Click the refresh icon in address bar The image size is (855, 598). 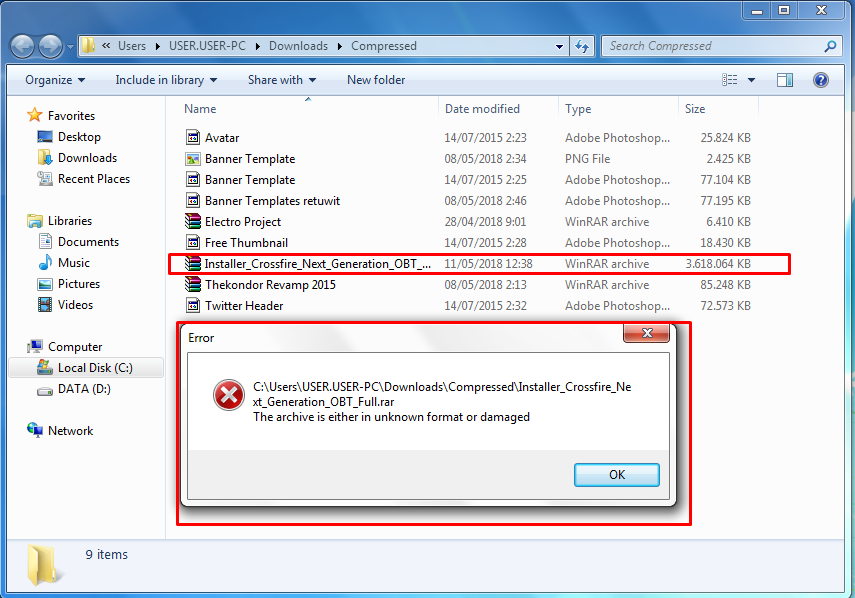pyautogui.click(x=581, y=46)
